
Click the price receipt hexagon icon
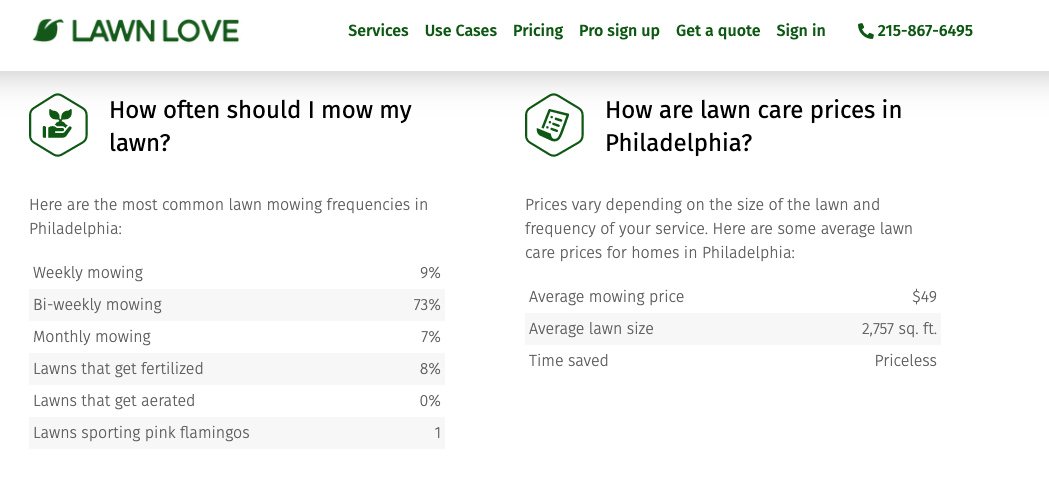coord(554,125)
